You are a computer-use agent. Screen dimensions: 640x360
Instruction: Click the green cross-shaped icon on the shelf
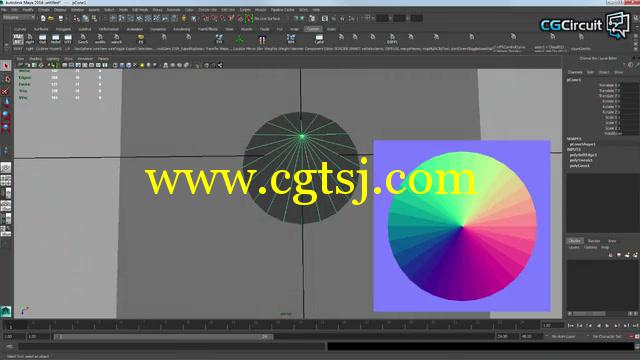[x=240, y=39]
